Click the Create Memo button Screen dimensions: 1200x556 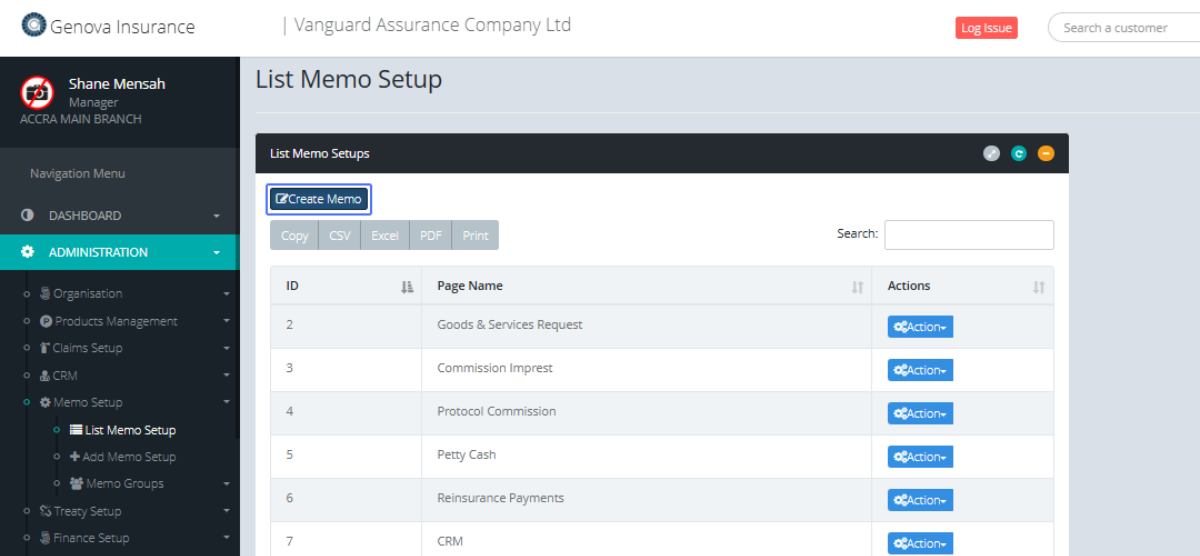pyautogui.click(x=319, y=199)
